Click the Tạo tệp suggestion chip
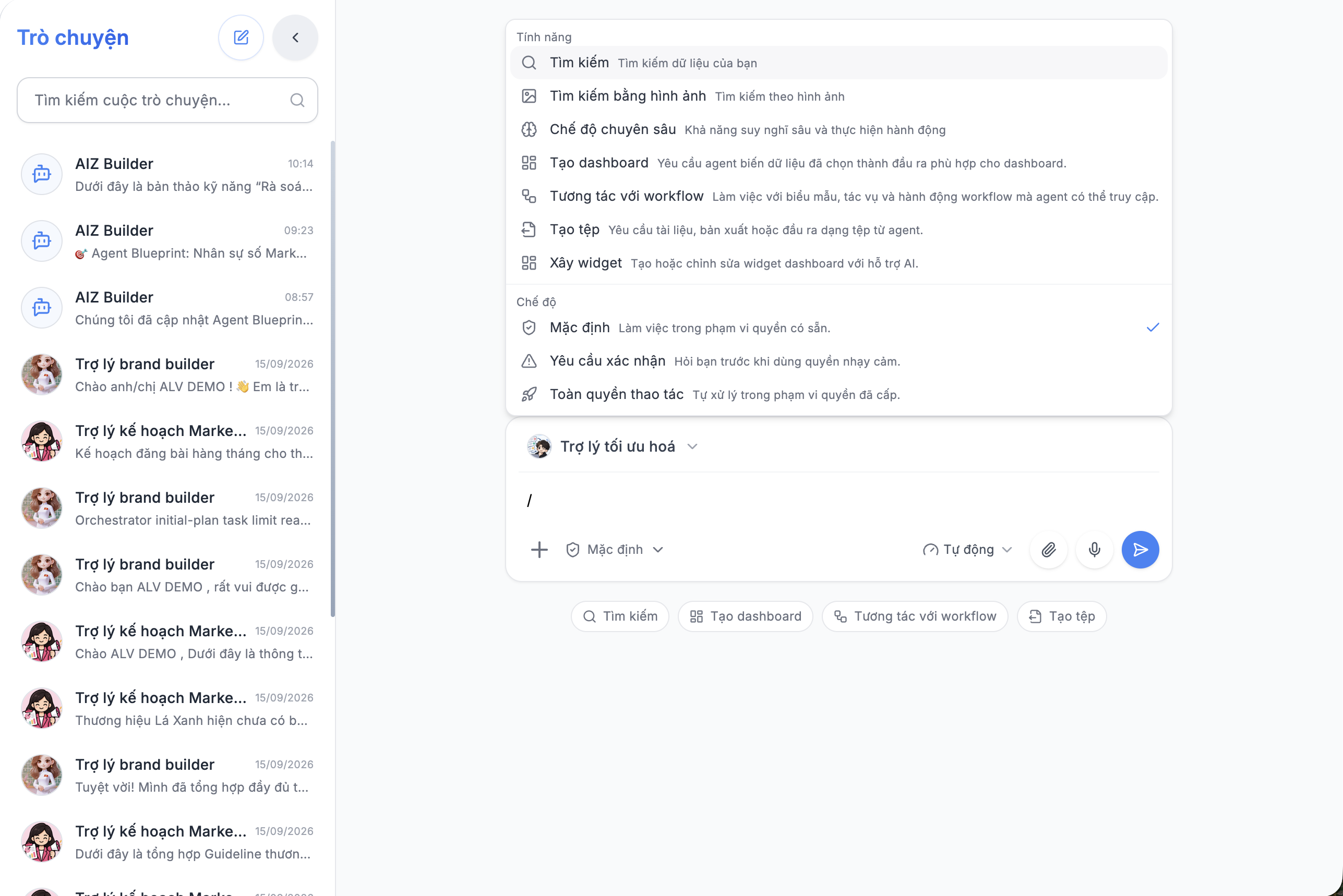 (x=1061, y=616)
